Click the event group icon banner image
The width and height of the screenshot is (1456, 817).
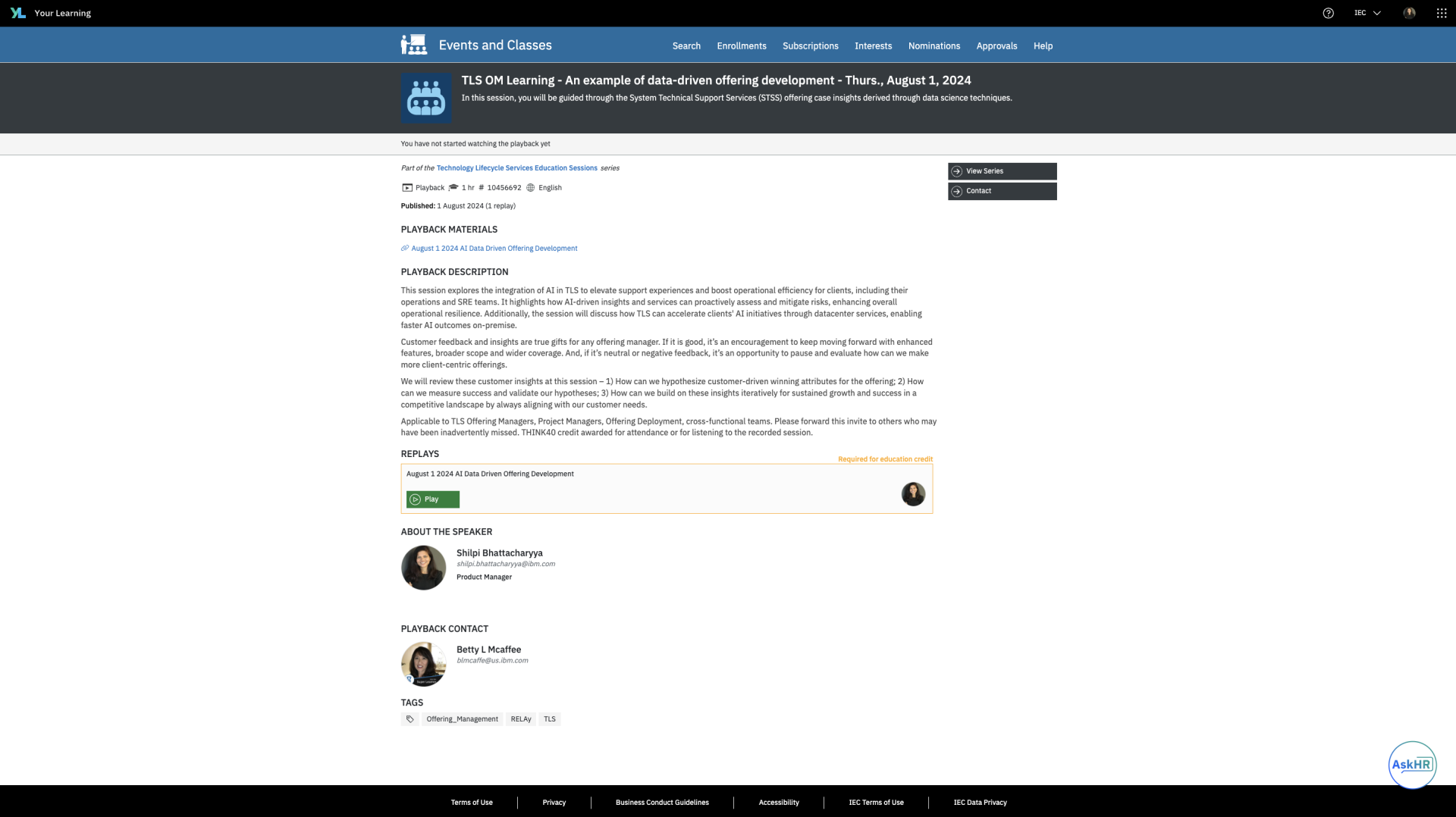(425, 98)
